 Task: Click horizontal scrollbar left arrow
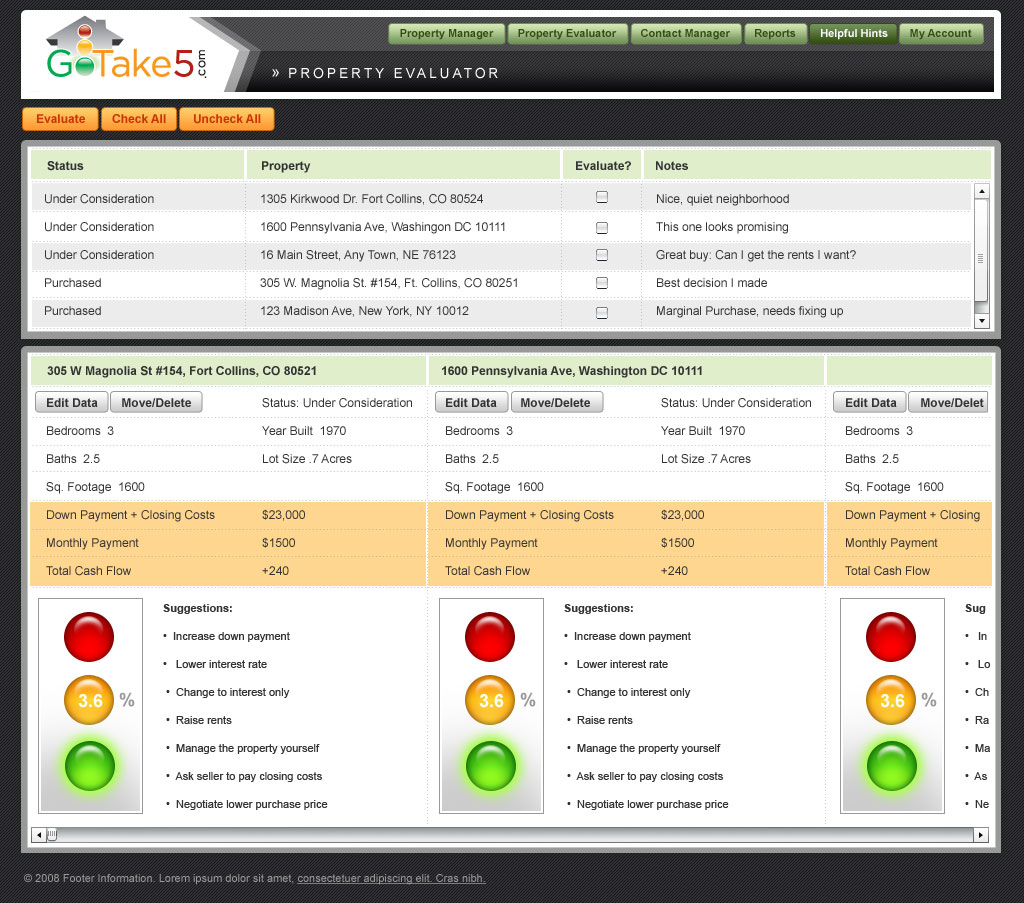(x=39, y=835)
